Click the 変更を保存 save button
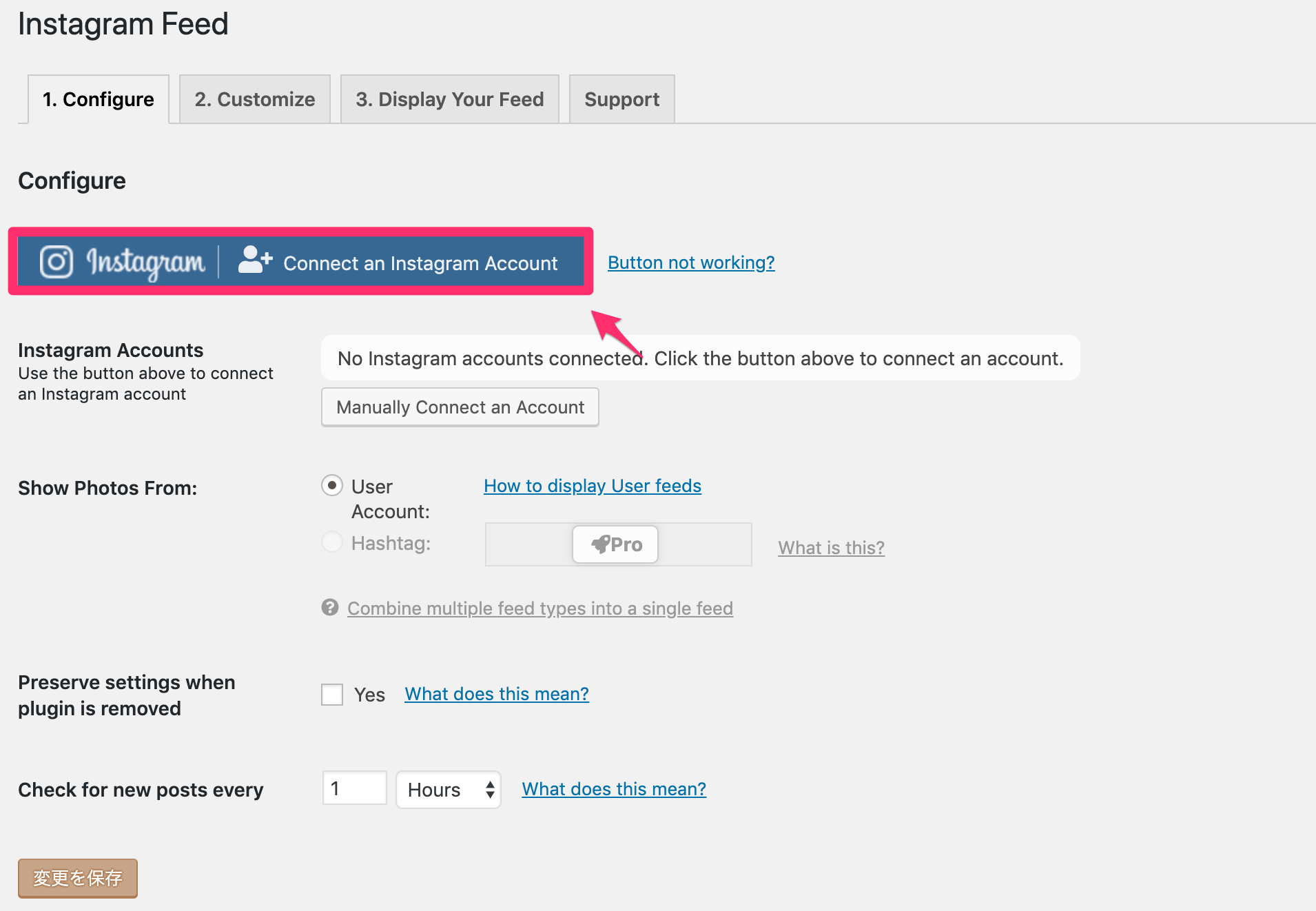The width and height of the screenshot is (1316, 911). click(x=78, y=878)
